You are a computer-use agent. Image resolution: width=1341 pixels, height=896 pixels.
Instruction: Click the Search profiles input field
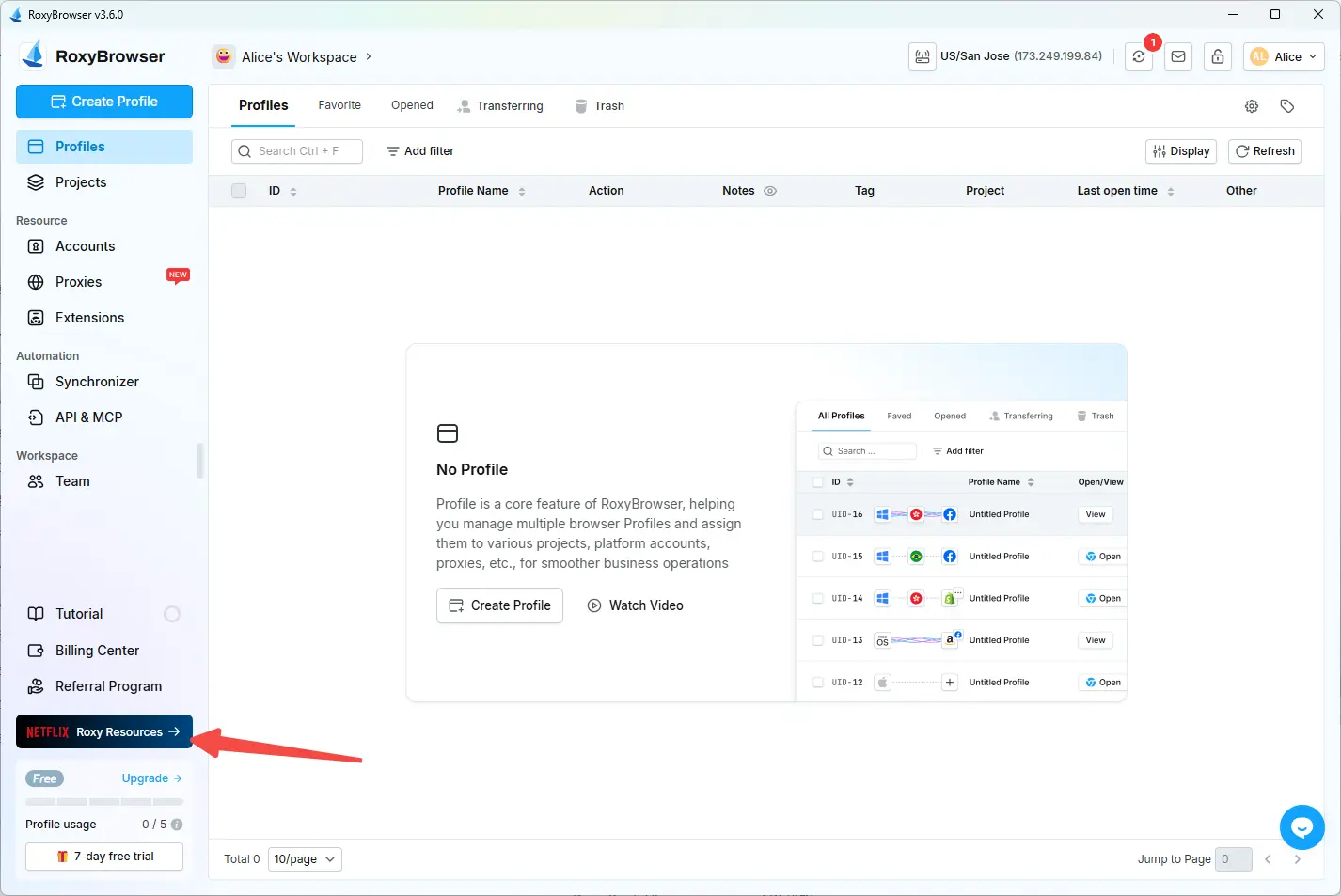pos(297,151)
